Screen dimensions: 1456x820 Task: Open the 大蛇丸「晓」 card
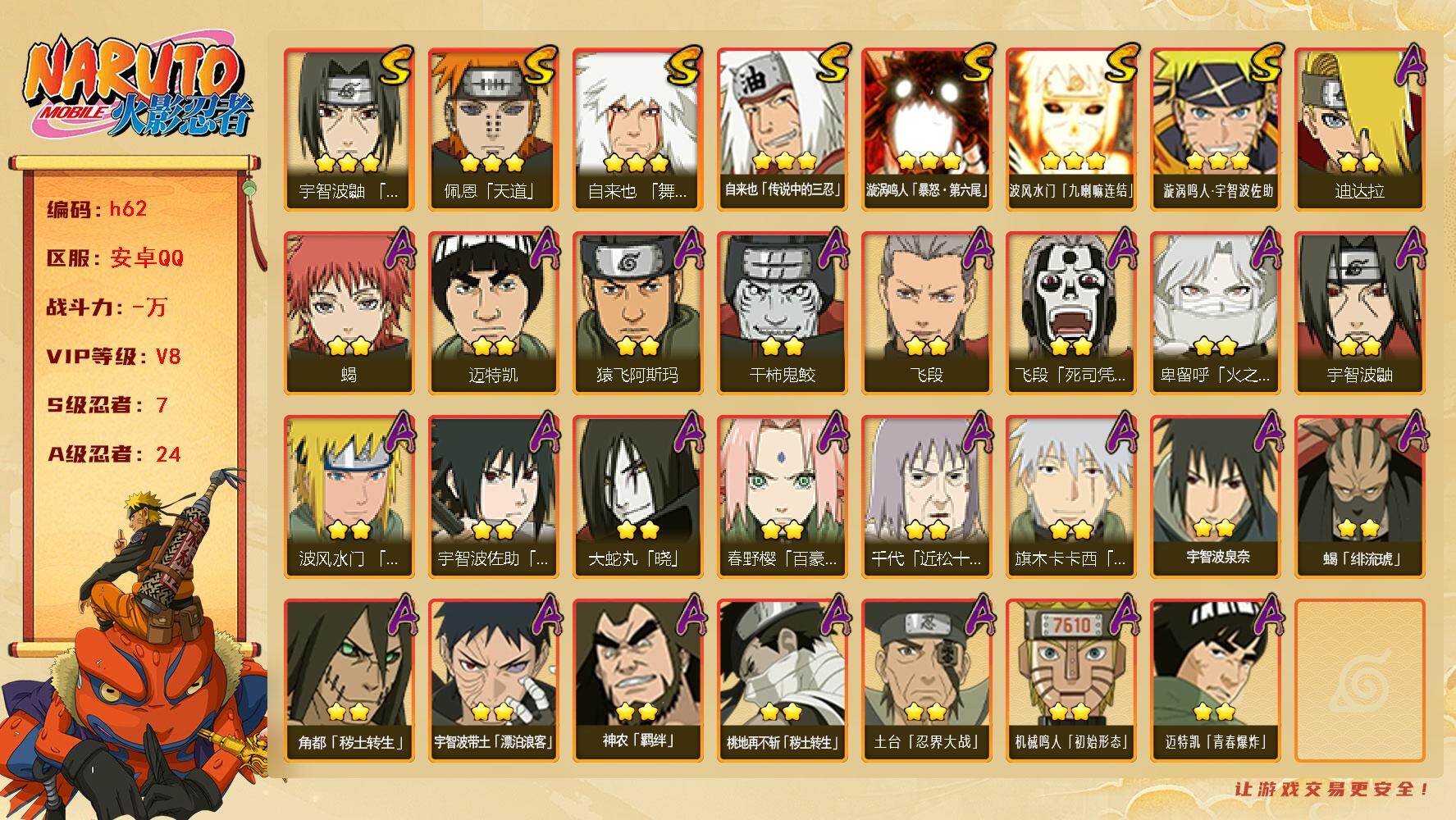coord(637,497)
